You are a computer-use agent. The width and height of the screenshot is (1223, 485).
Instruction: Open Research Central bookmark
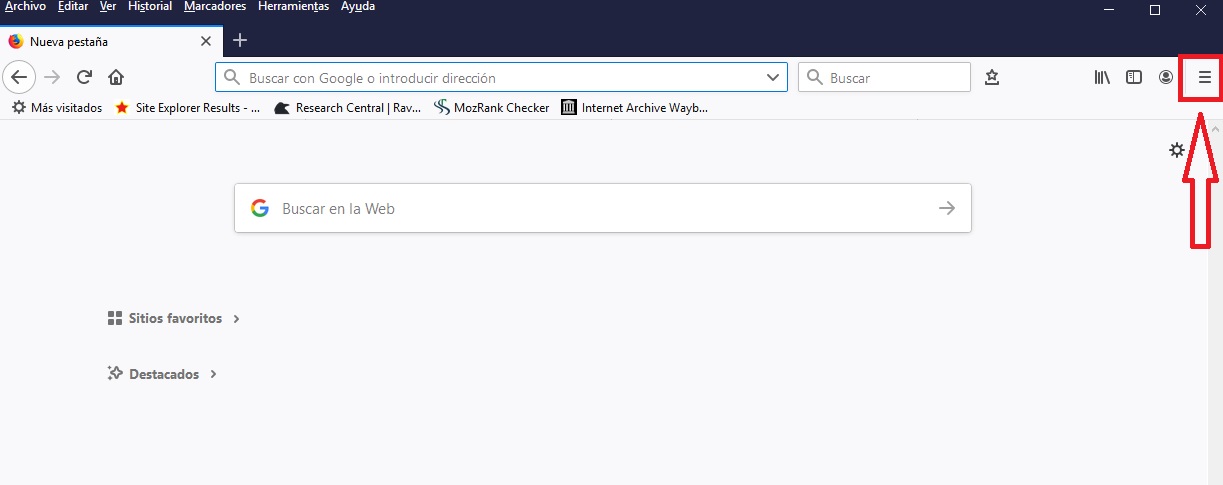coord(347,107)
